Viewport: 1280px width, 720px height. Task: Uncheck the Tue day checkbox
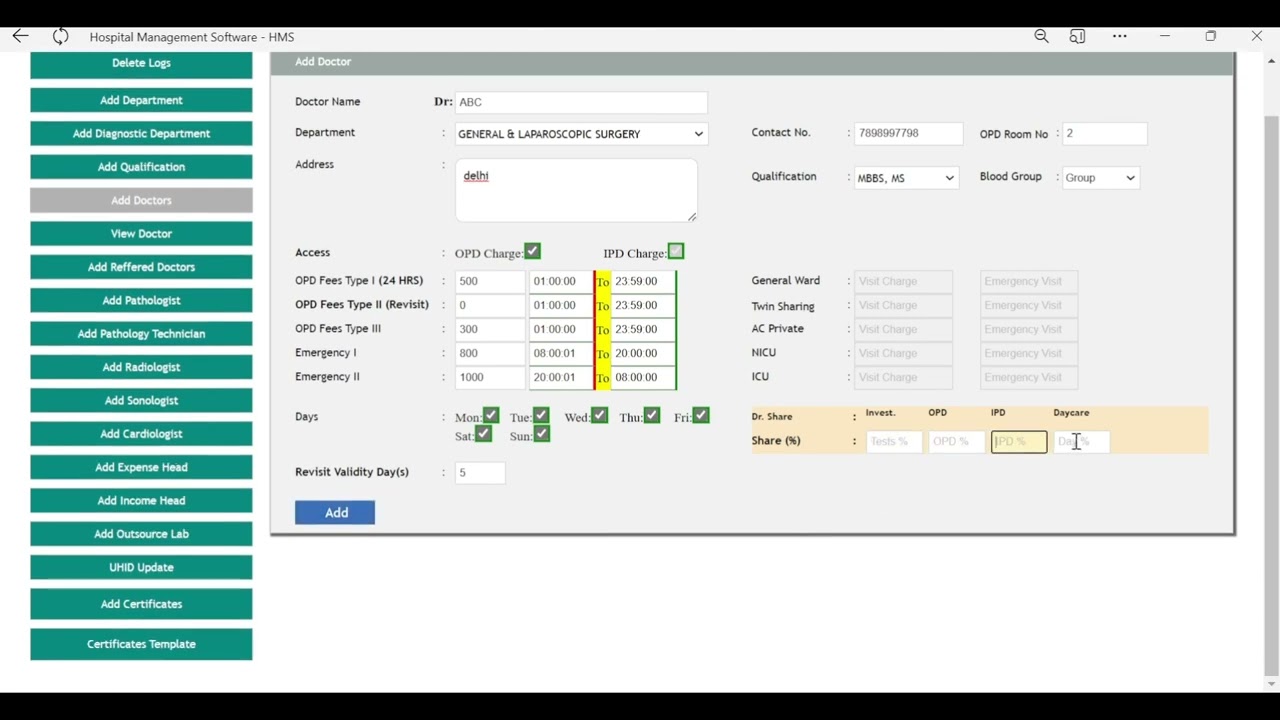pyautogui.click(x=541, y=415)
